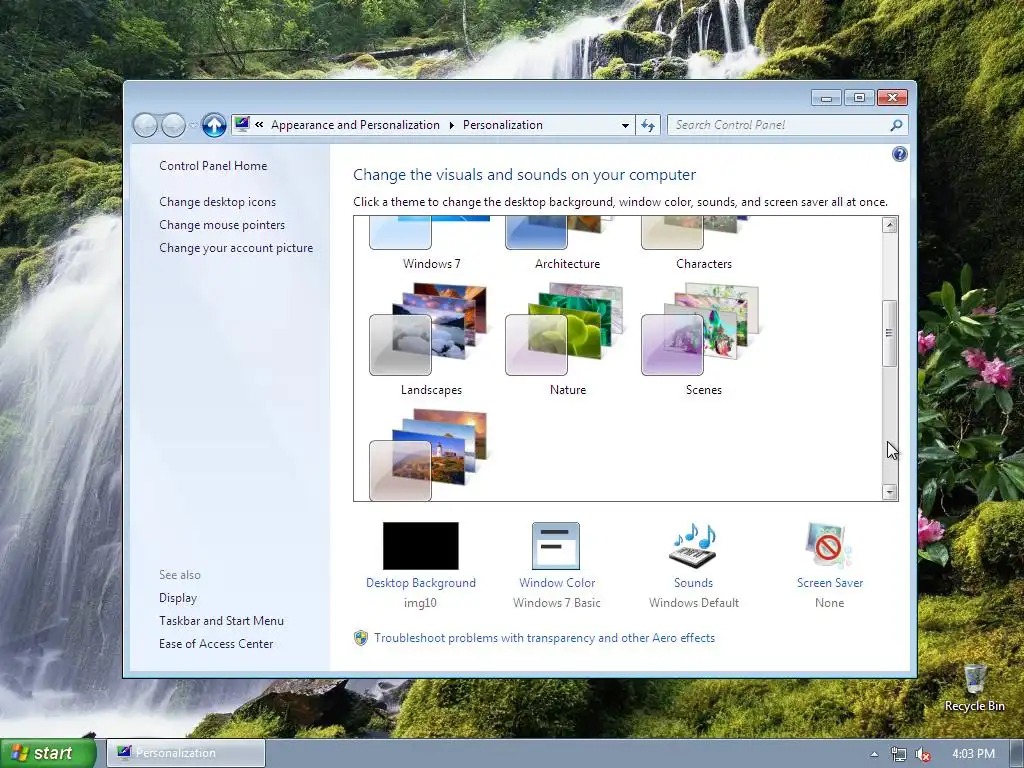Click the Screen Saver text link

[x=829, y=583]
